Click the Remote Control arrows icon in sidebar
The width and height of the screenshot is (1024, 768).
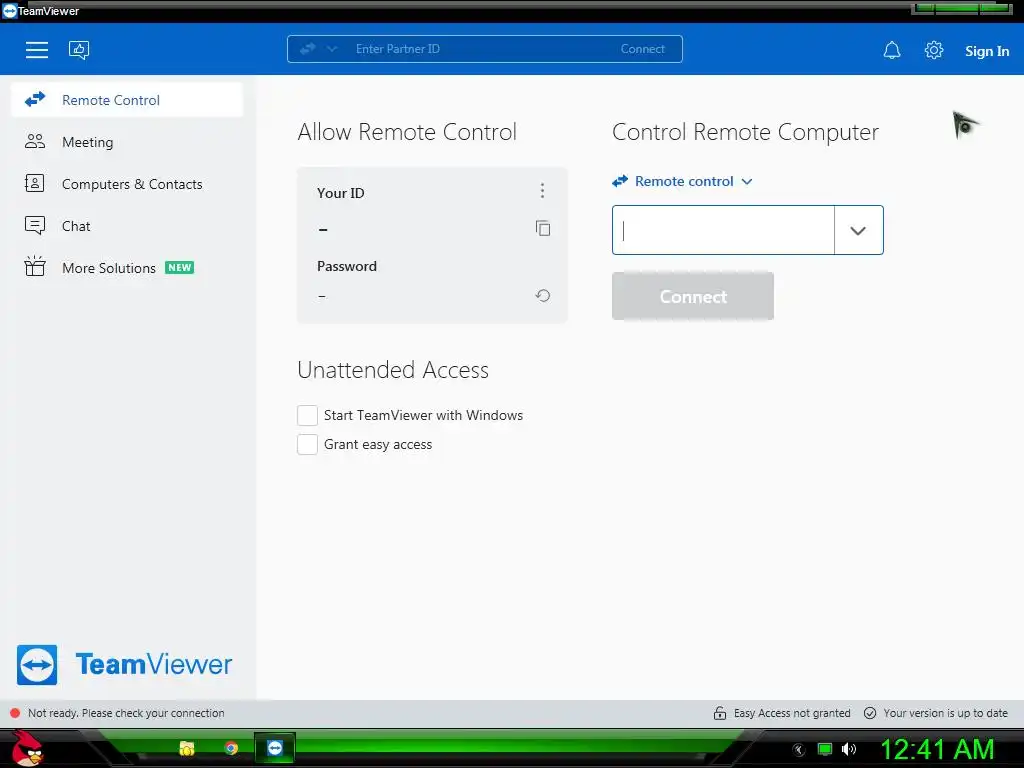point(35,99)
